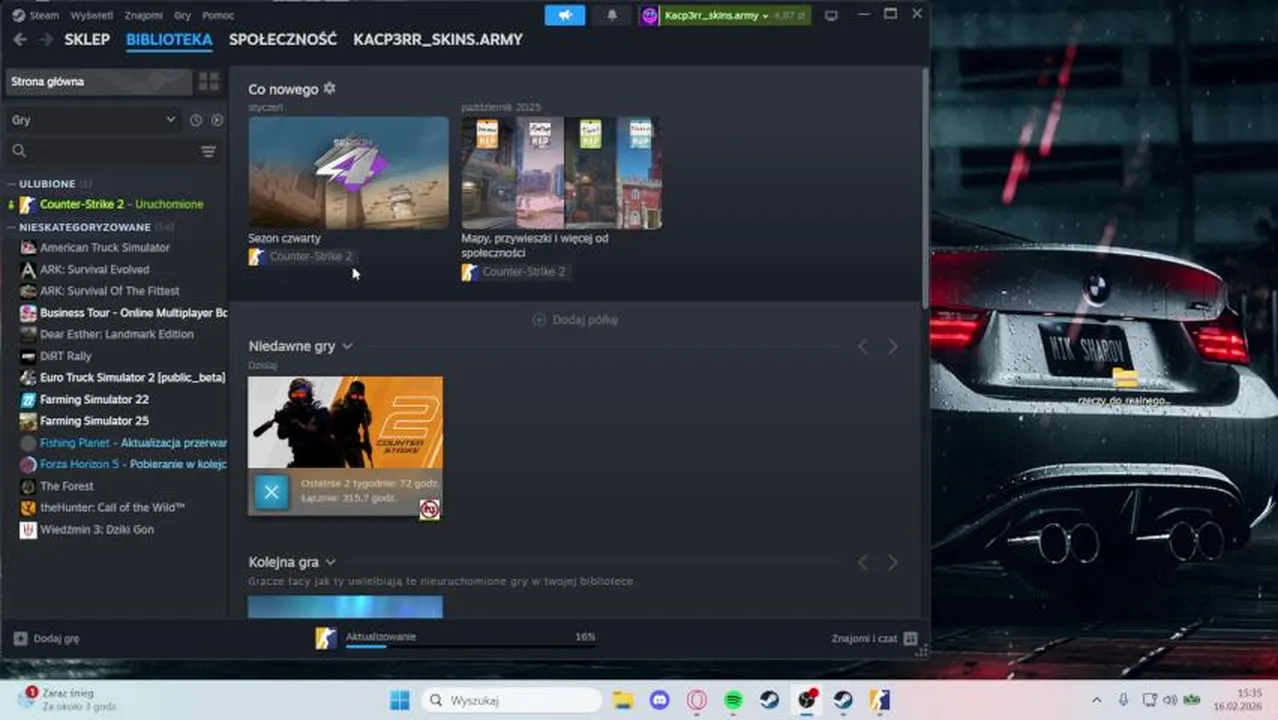The image size is (1278, 720).
Task: Select American Truck Simulator in the game list
Action: [105, 248]
